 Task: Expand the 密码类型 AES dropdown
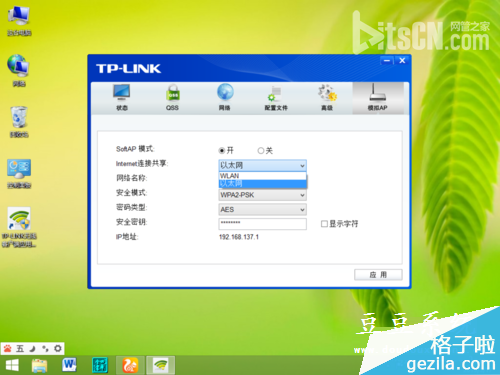tap(263, 209)
